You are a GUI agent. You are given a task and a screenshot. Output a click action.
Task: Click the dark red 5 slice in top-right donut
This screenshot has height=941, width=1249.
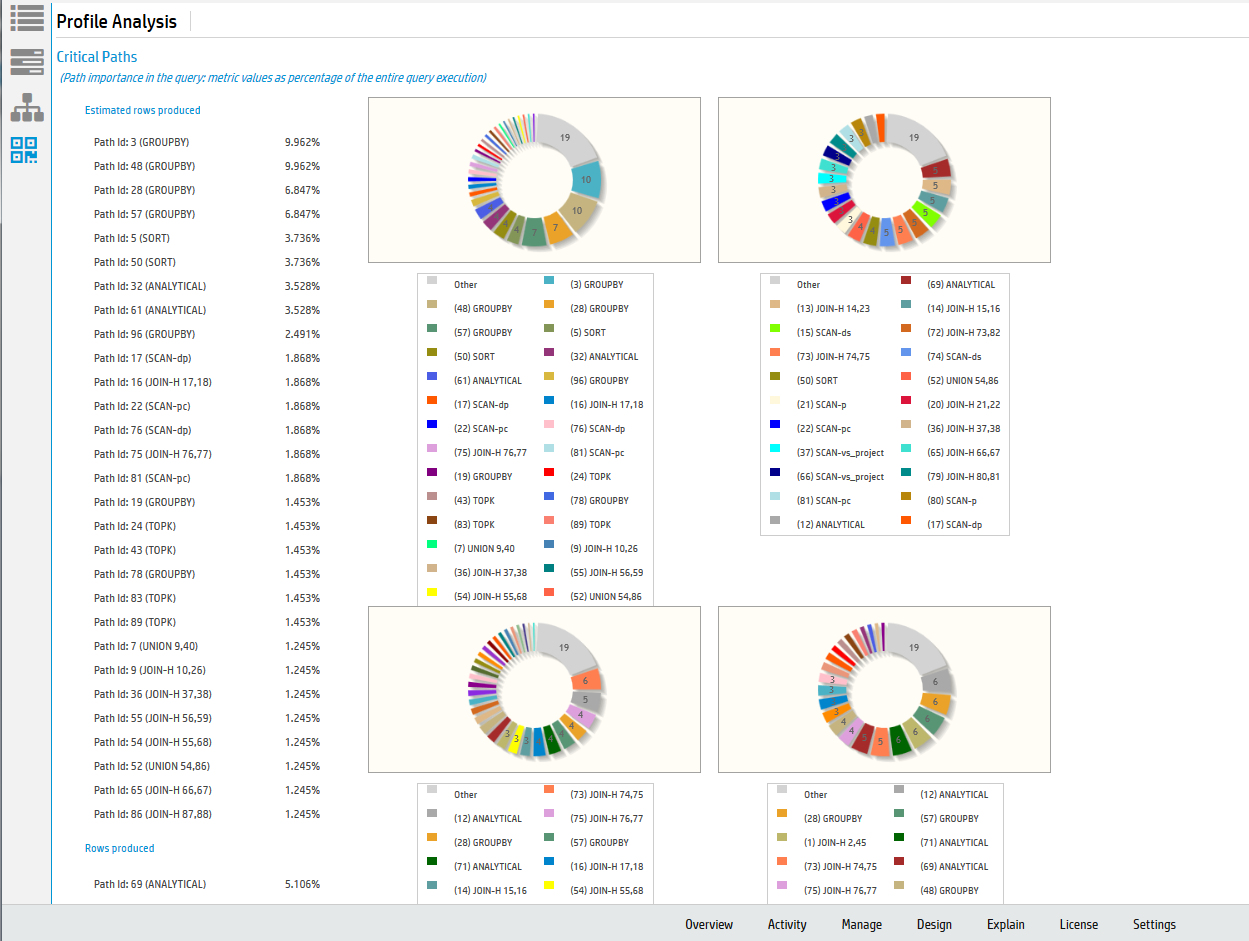pos(934,169)
